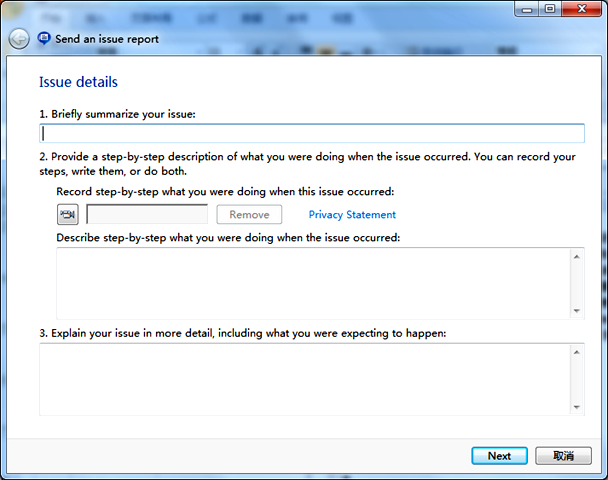This screenshot has width=608, height=480.
Task: Click the record steps icon button
Action: tap(68, 214)
